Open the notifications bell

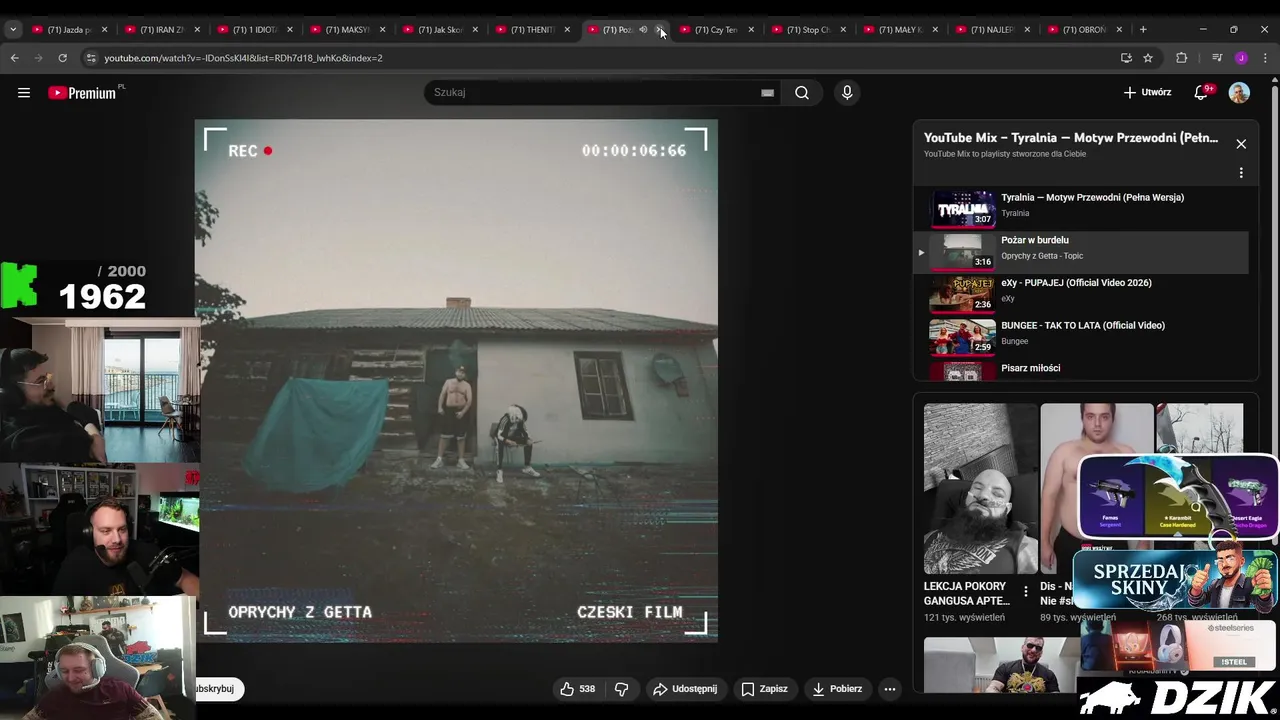tap(1201, 93)
